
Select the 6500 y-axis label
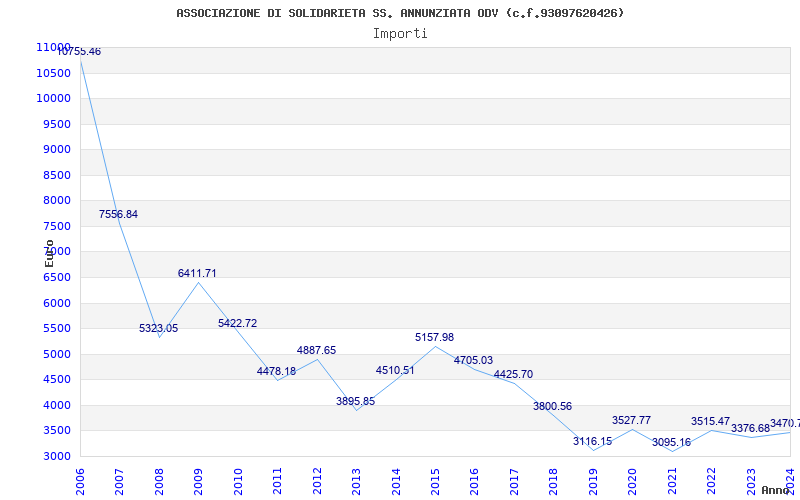point(56,278)
